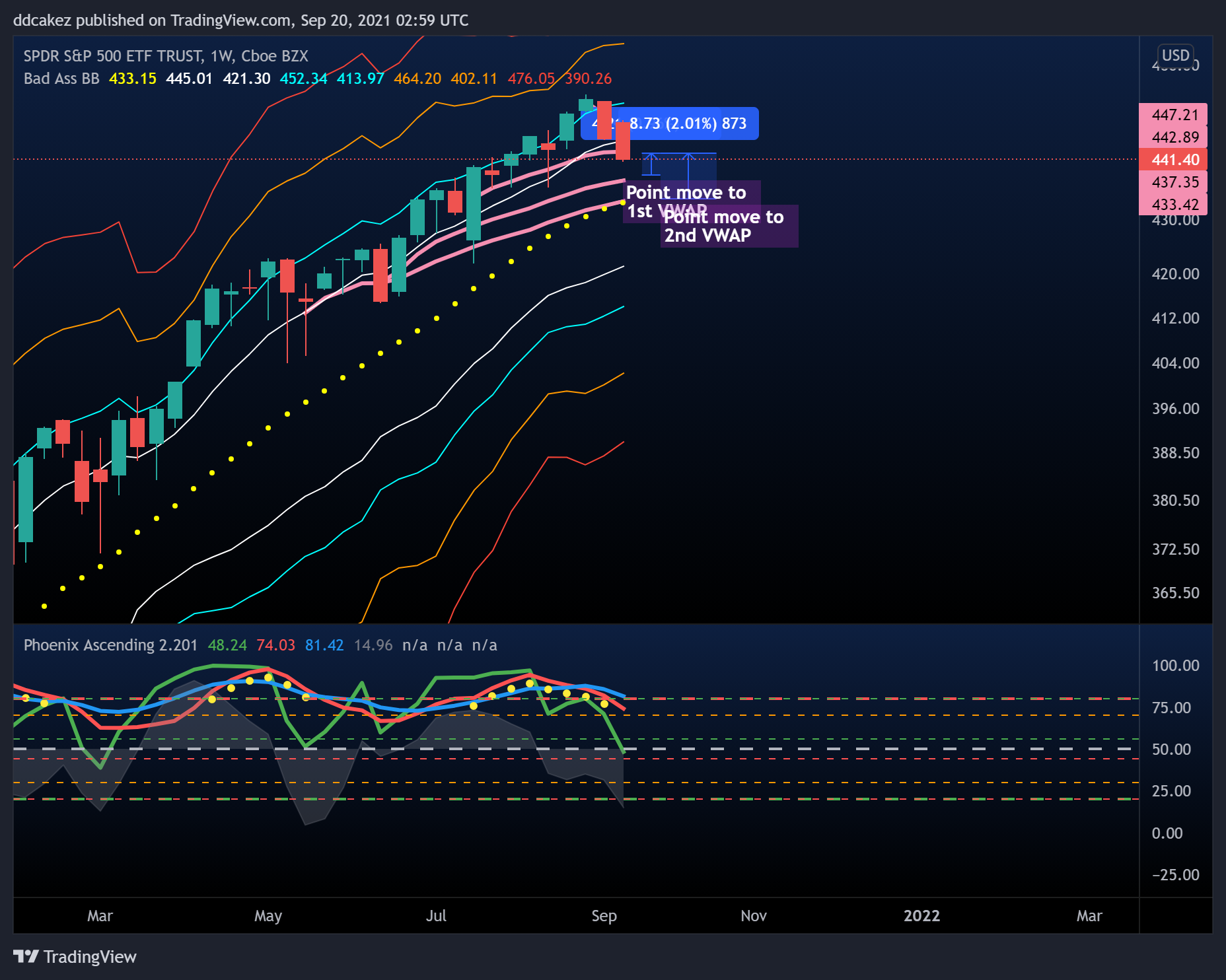Click the red 476.05 indicator value
Image resolution: width=1226 pixels, height=980 pixels.
point(531,79)
